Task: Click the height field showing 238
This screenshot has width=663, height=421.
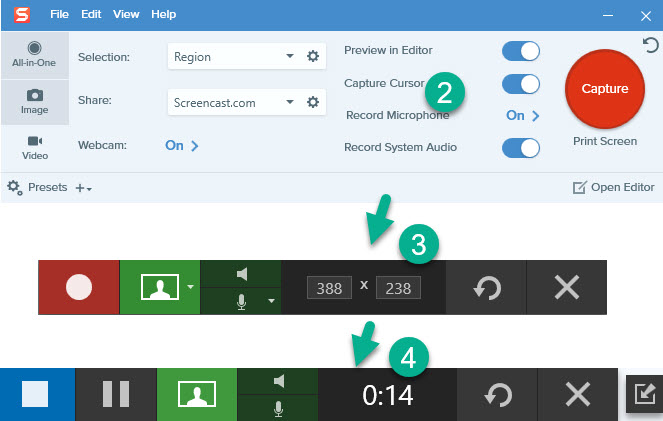Action: (x=398, y=288)
